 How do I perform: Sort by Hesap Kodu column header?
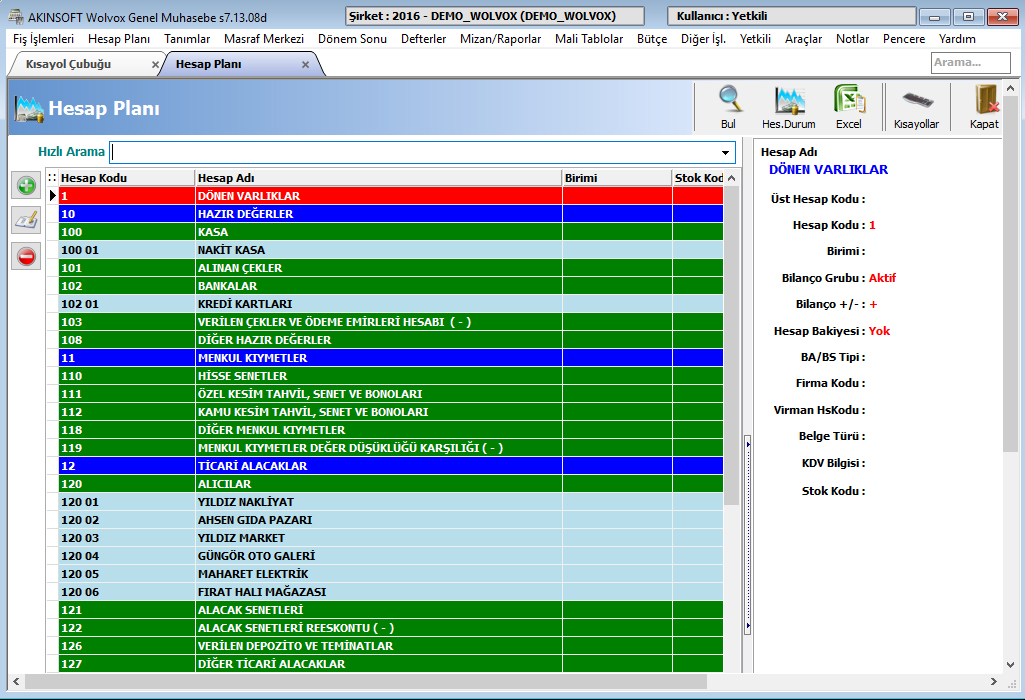(127, 178)
